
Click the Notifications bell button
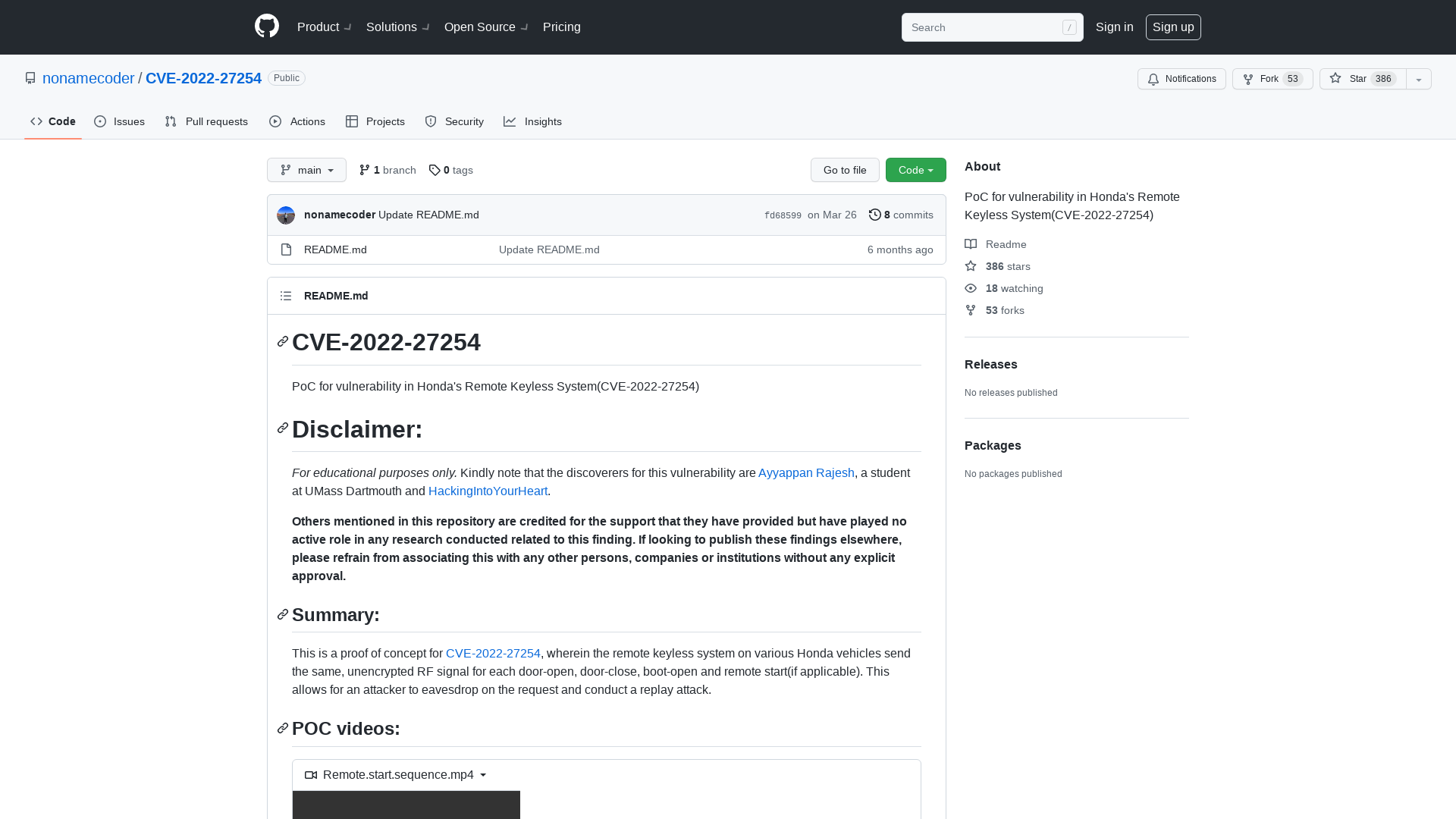click(1181, 79)
